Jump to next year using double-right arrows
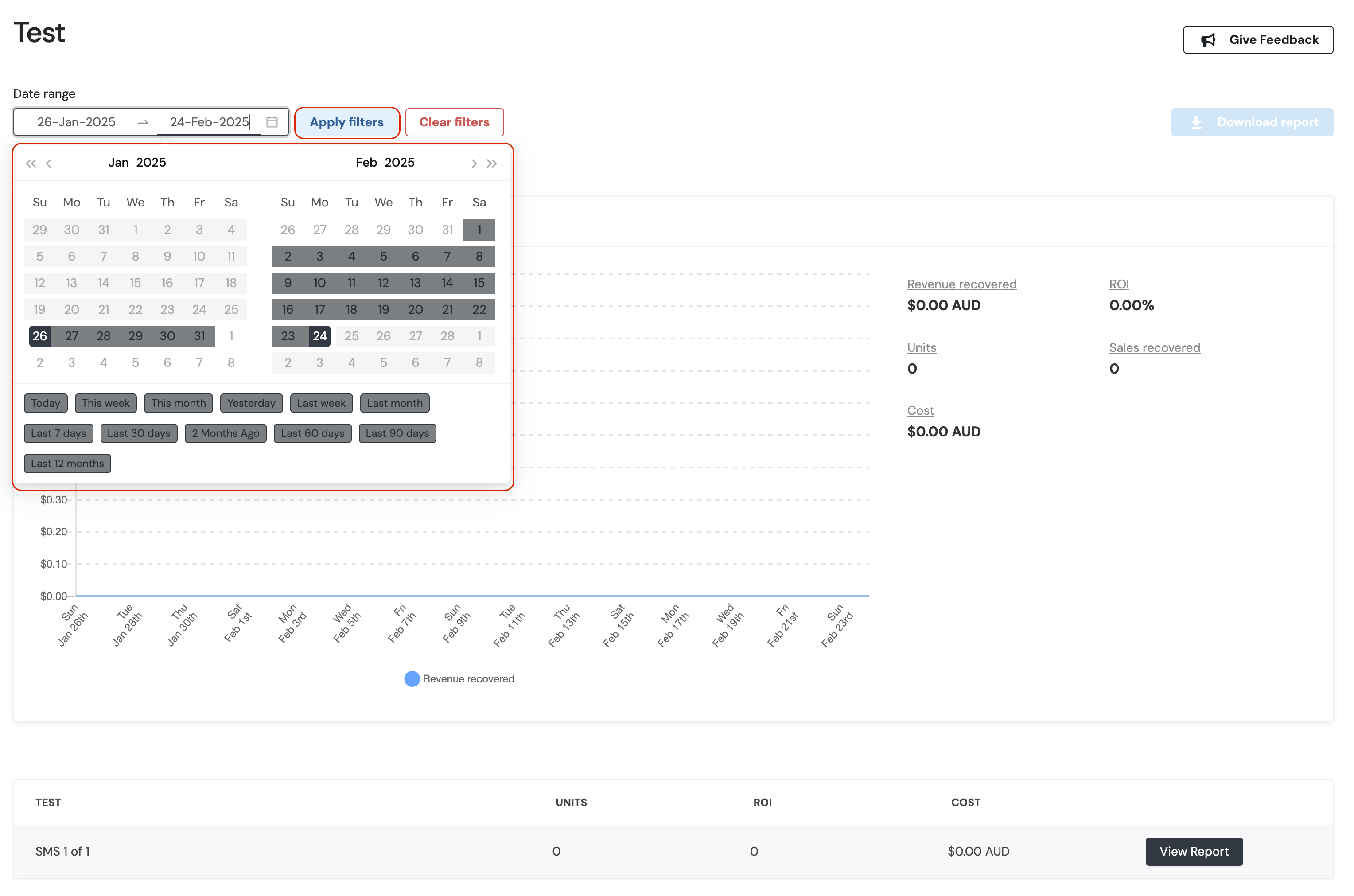 coord(492,164)
